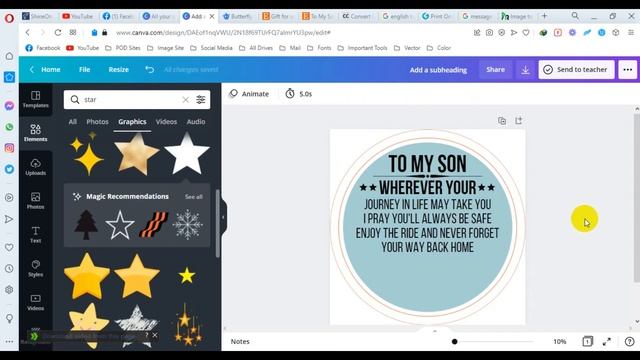Viewport: 640px width, 360px height.
Task: Select the white star graphic
Action: (x=187, y=153)
